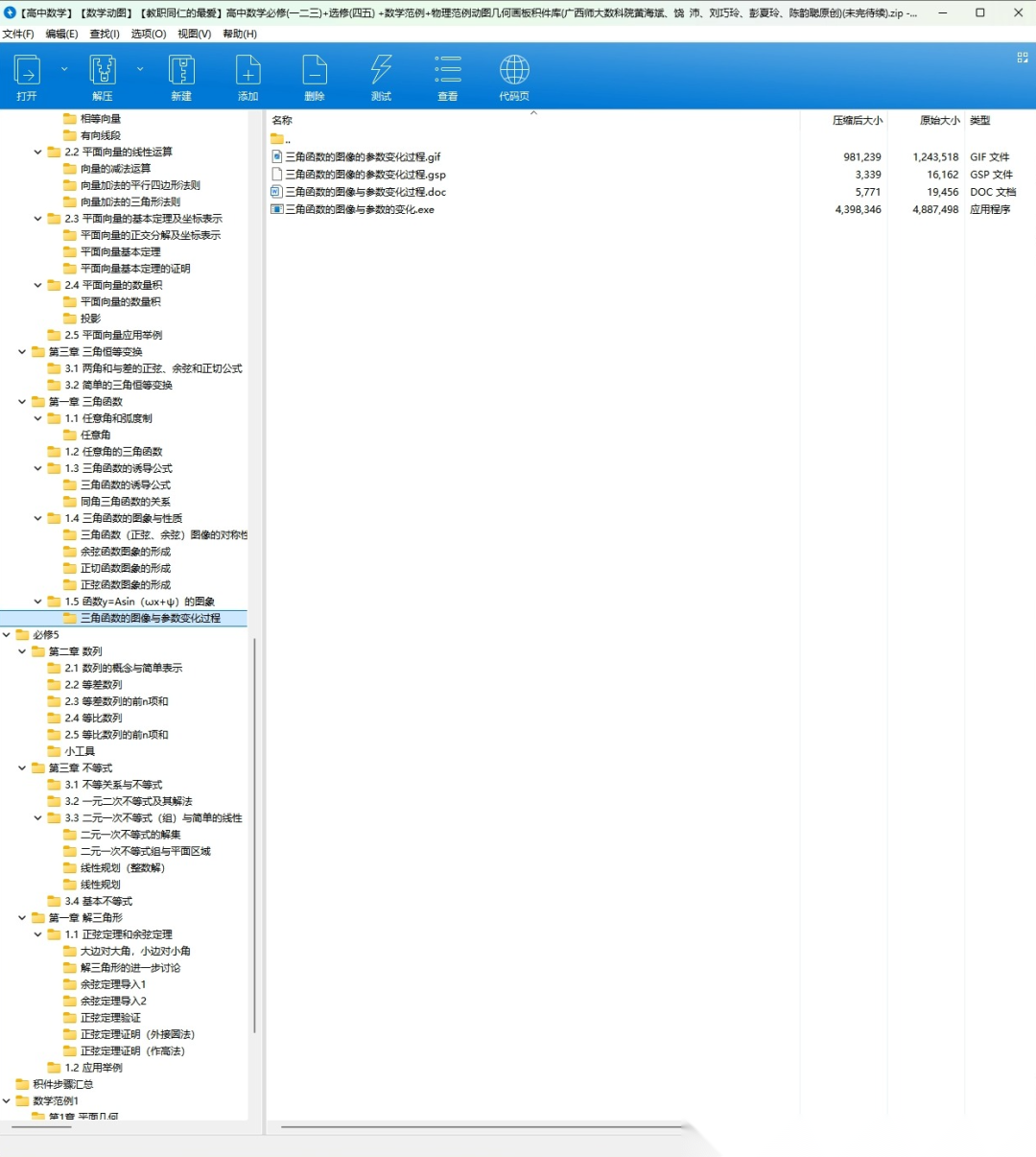Open the dropdown arrow beside 解压
Screen dimensions: 1036x1157
pos(140,69)
